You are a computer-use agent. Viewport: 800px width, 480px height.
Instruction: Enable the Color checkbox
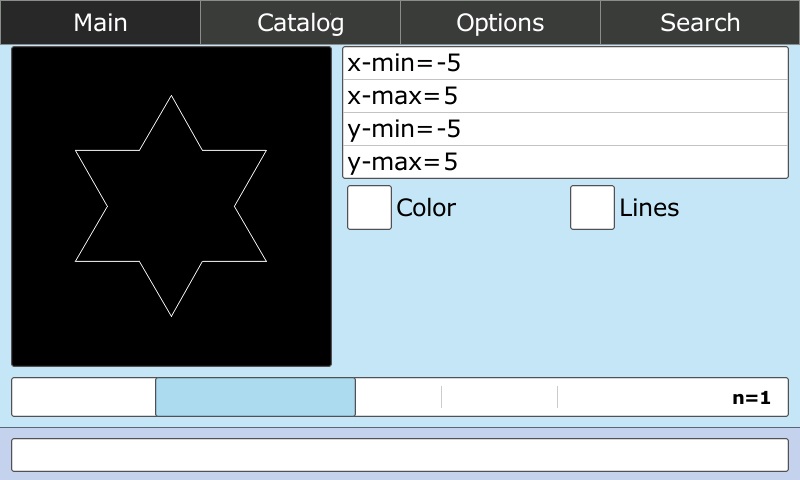tap(369, 208)
